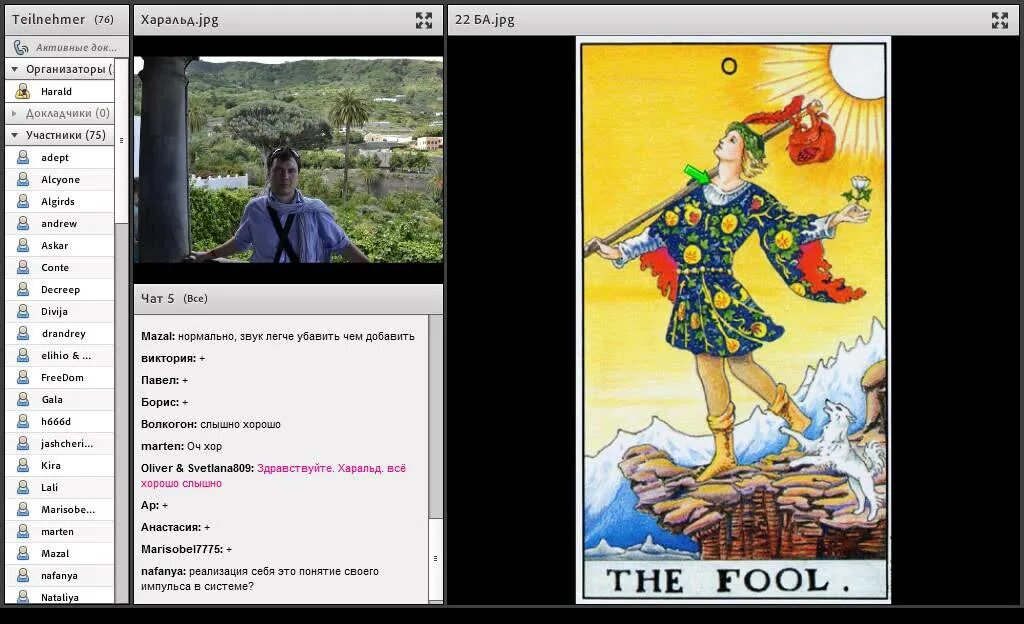Image resolution: width=1024 pixels, height=624 pixels.
Task: Click the pink Oliver & Svetlana809 message
Action: [x=273, y=476]
